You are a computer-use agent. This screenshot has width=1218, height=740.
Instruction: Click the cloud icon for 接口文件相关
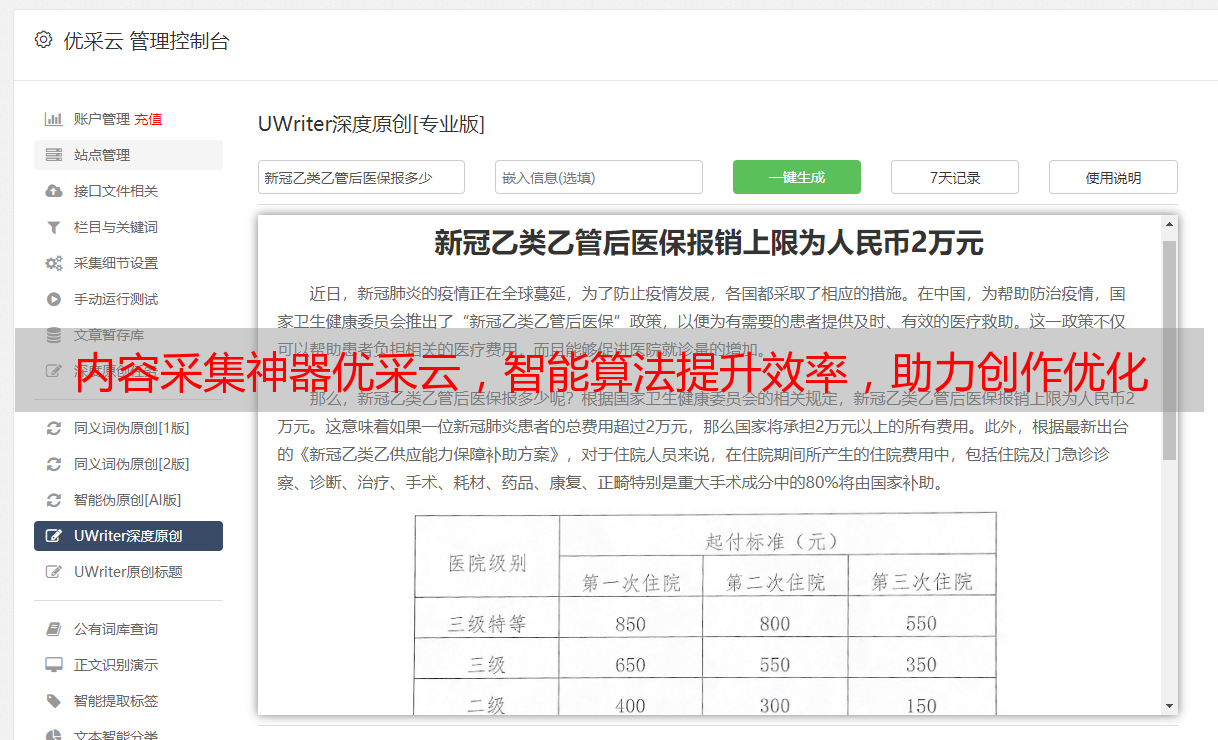click(x=54, y=191)
